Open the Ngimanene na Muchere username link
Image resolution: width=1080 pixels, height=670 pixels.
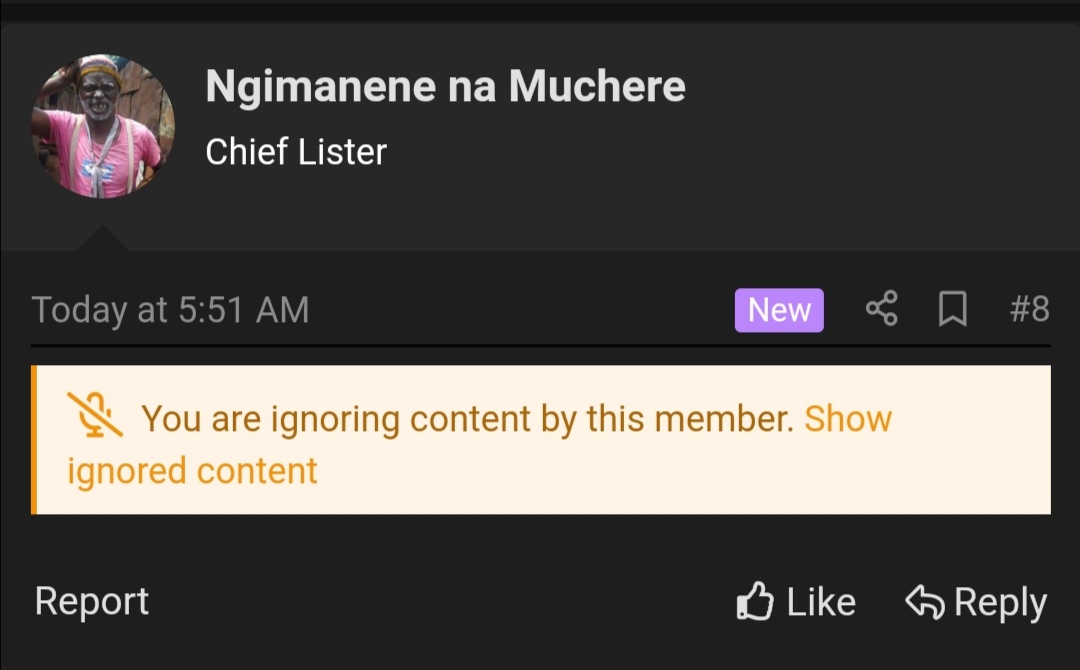click(x=445, y=86)
